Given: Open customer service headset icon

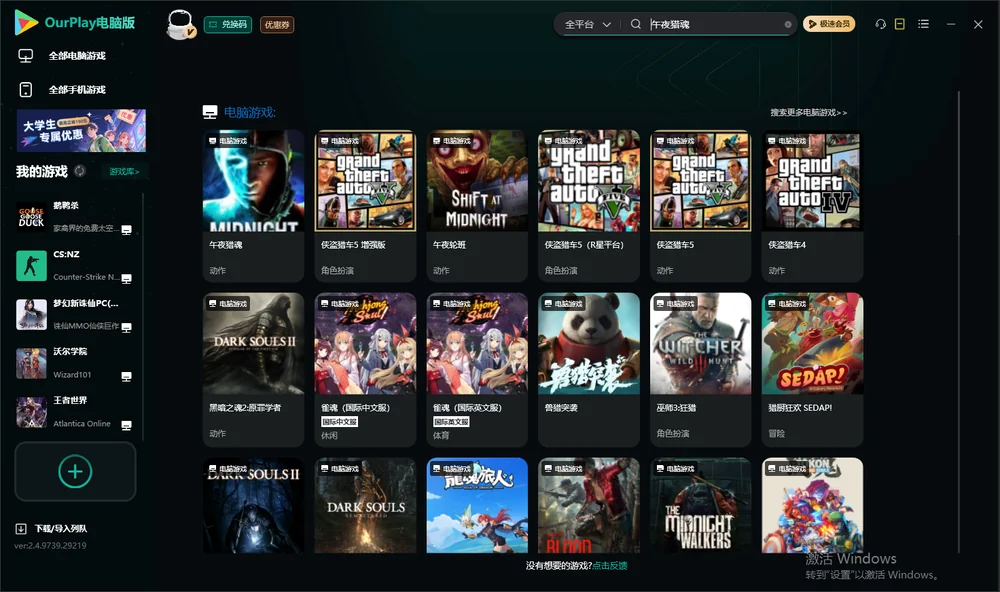Looking at the screenshot, I should 881,24.
